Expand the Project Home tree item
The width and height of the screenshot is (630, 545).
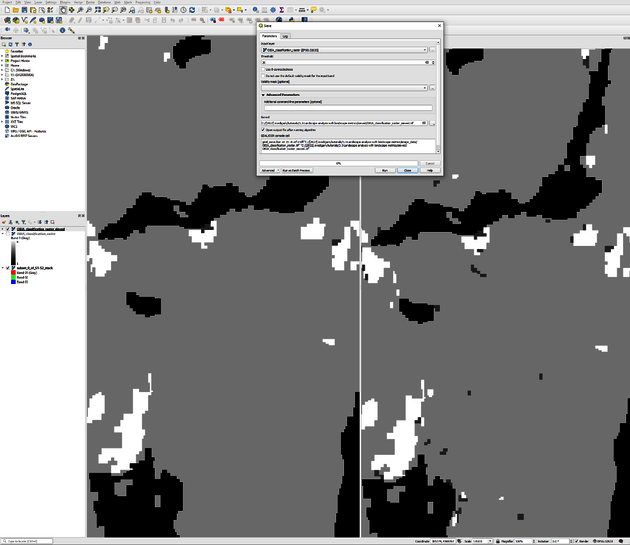tap(2, 61)
